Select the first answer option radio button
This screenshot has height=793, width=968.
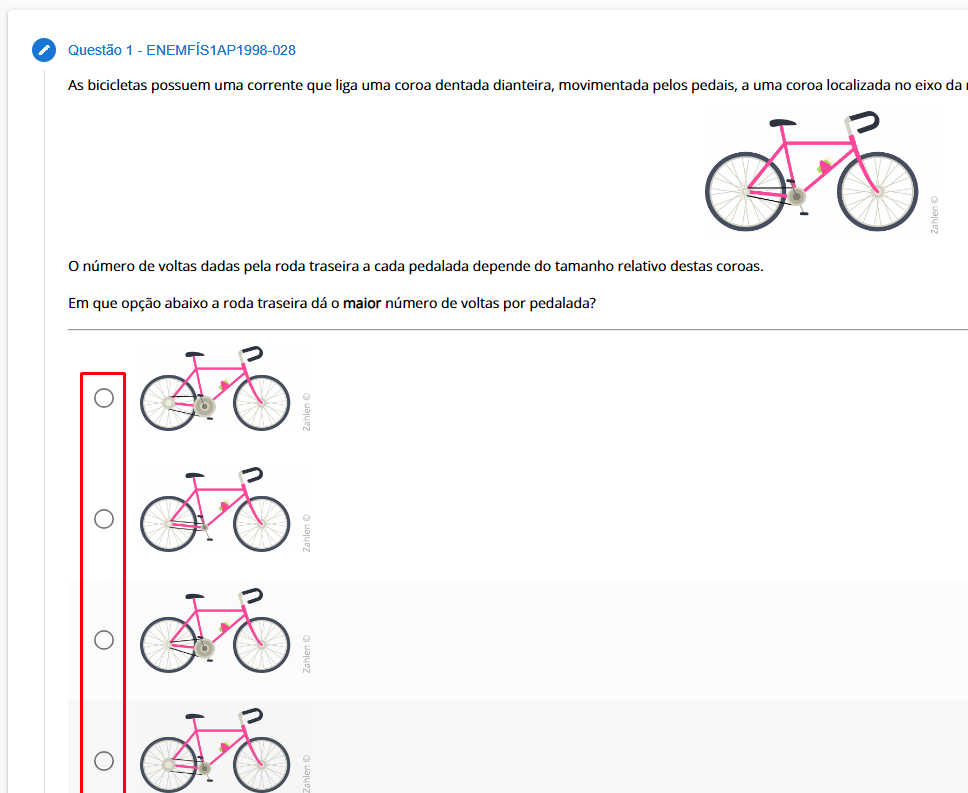coord(104,398)
